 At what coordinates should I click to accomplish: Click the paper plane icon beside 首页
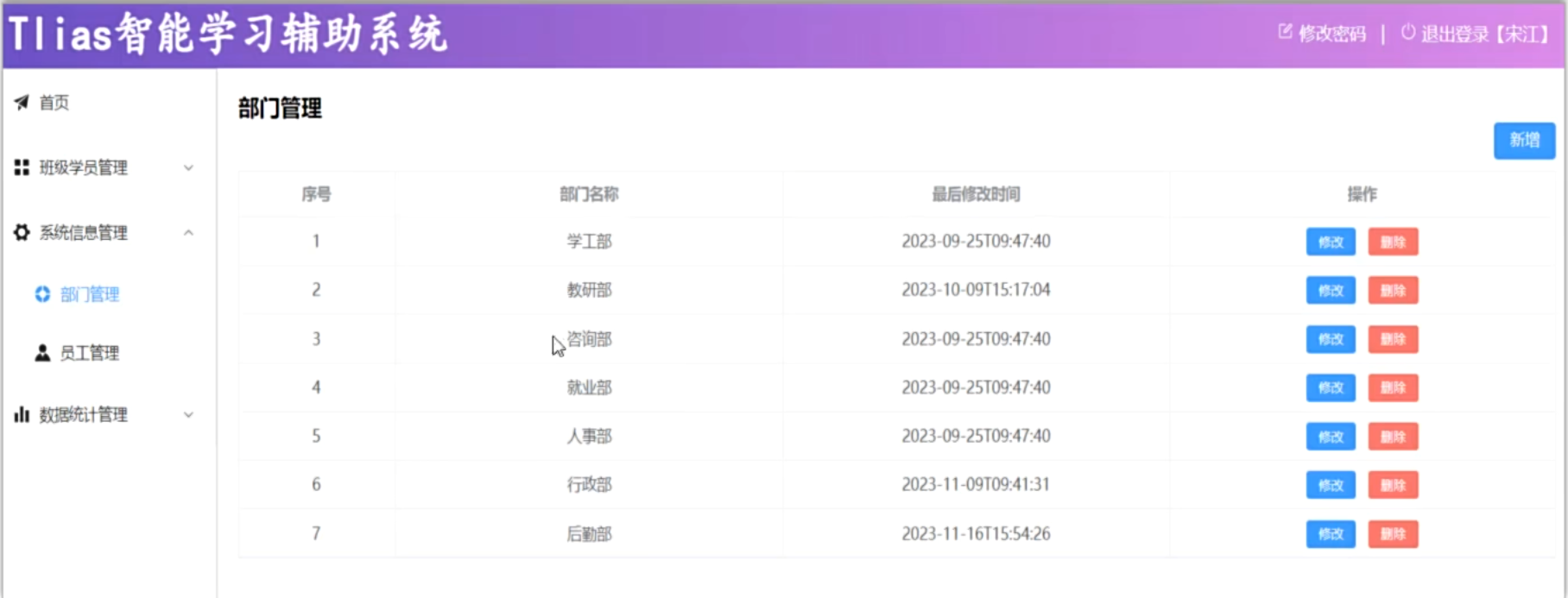[x=22, y=103]
